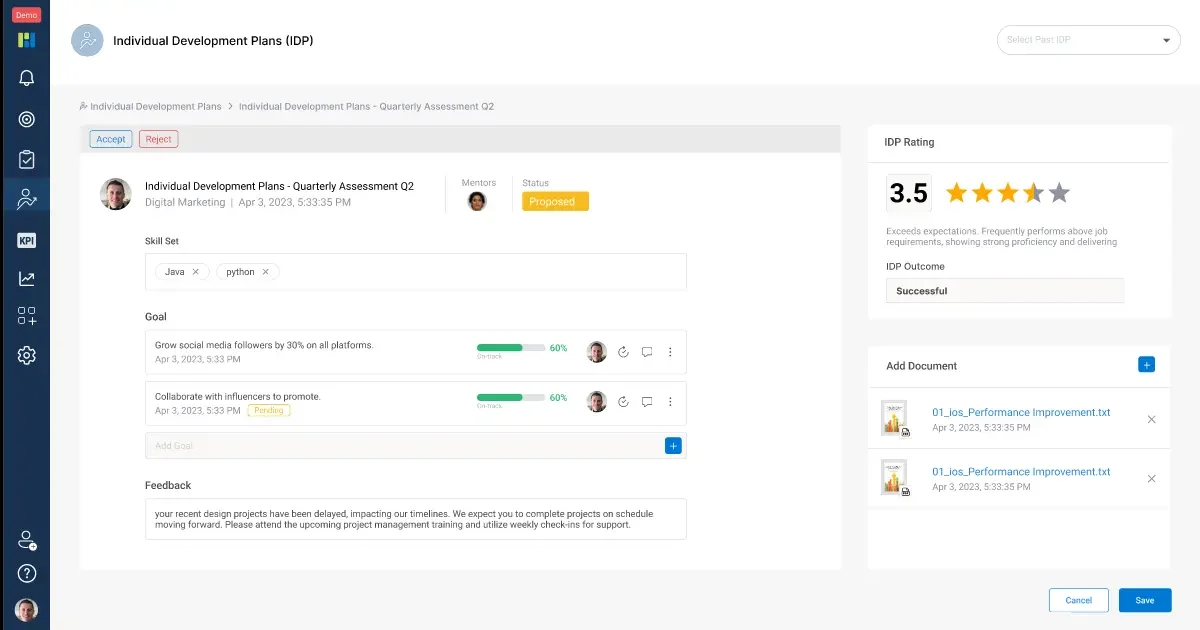Open the settings gear in sidebar
The image size is (1200, 630).
click(27, 355)
